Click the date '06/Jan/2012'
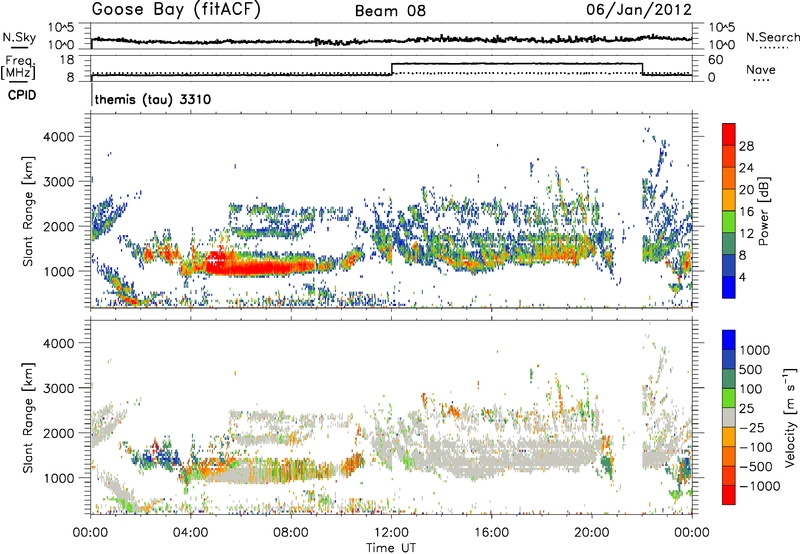Image resolution: width=800 pixels, height=554 pixels. (639, 10)
